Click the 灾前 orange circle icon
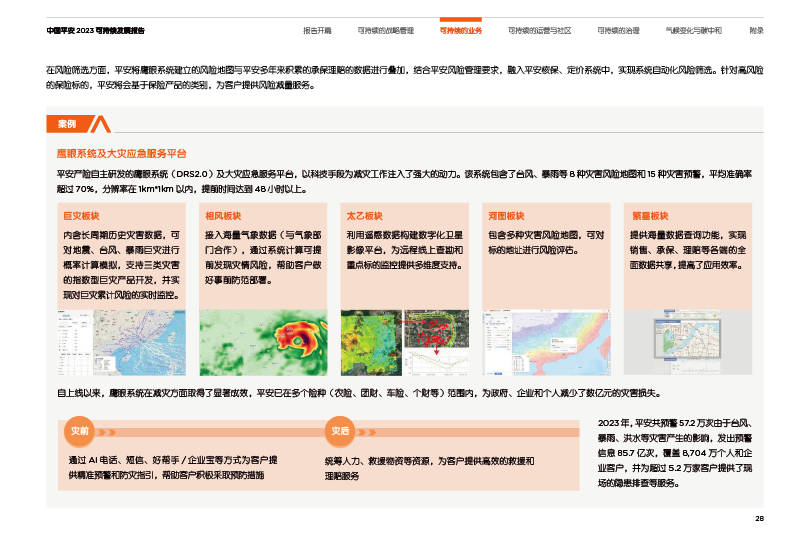The image size is (809, 539). (x=78, y=431)
